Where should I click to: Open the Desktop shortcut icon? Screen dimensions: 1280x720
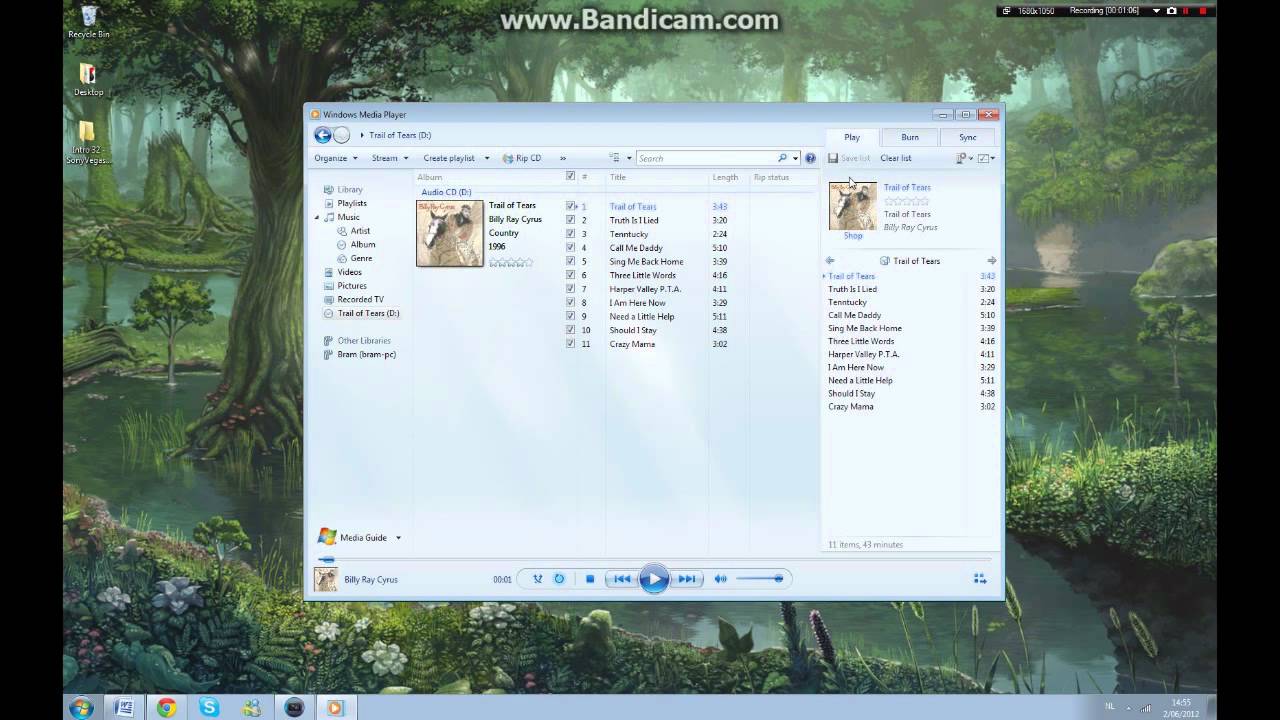(x=88, y=80)
